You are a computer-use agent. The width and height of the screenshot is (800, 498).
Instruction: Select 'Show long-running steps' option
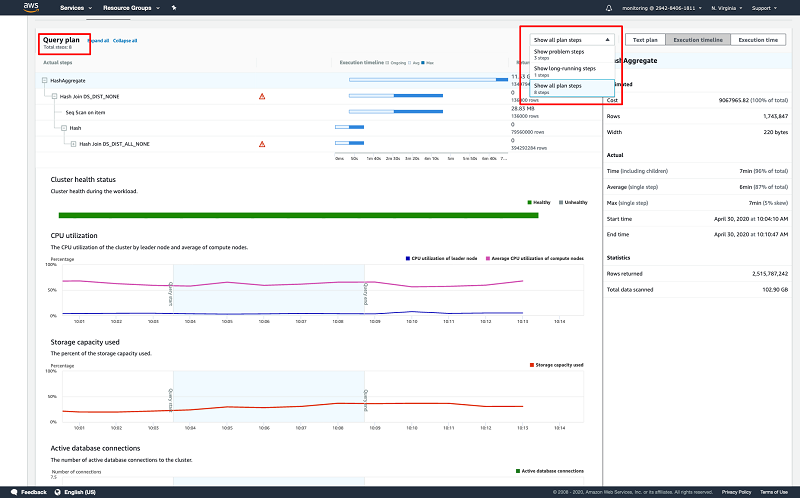565,69
